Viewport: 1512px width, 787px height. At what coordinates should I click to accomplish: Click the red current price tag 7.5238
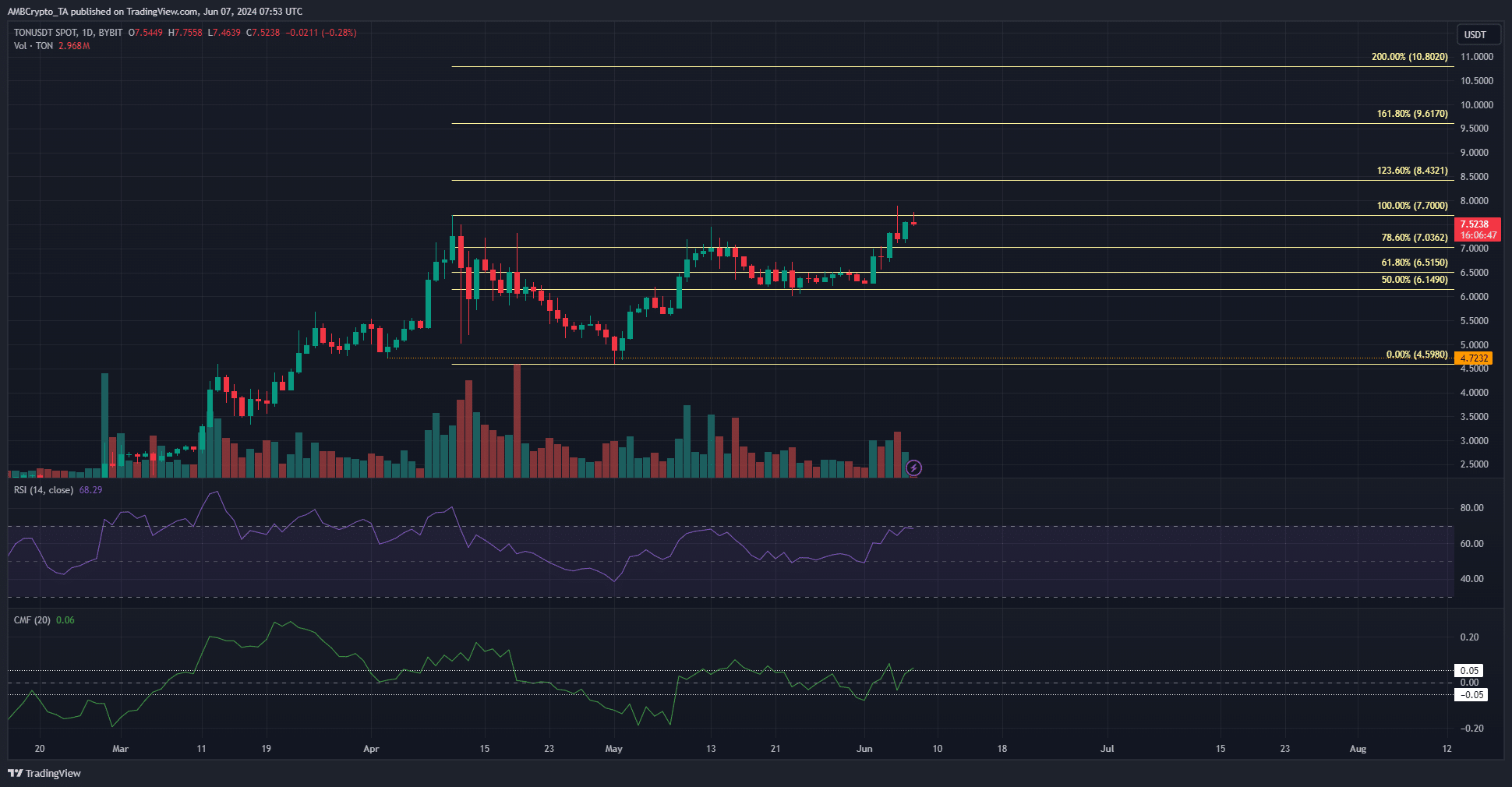(1477, 229)
